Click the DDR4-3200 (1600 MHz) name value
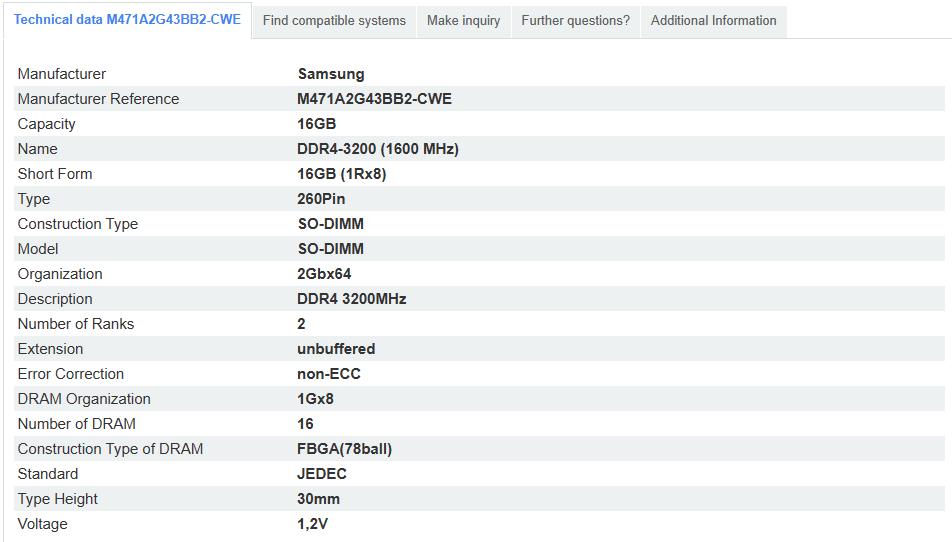The image size is (952, 542). (378, 149)
